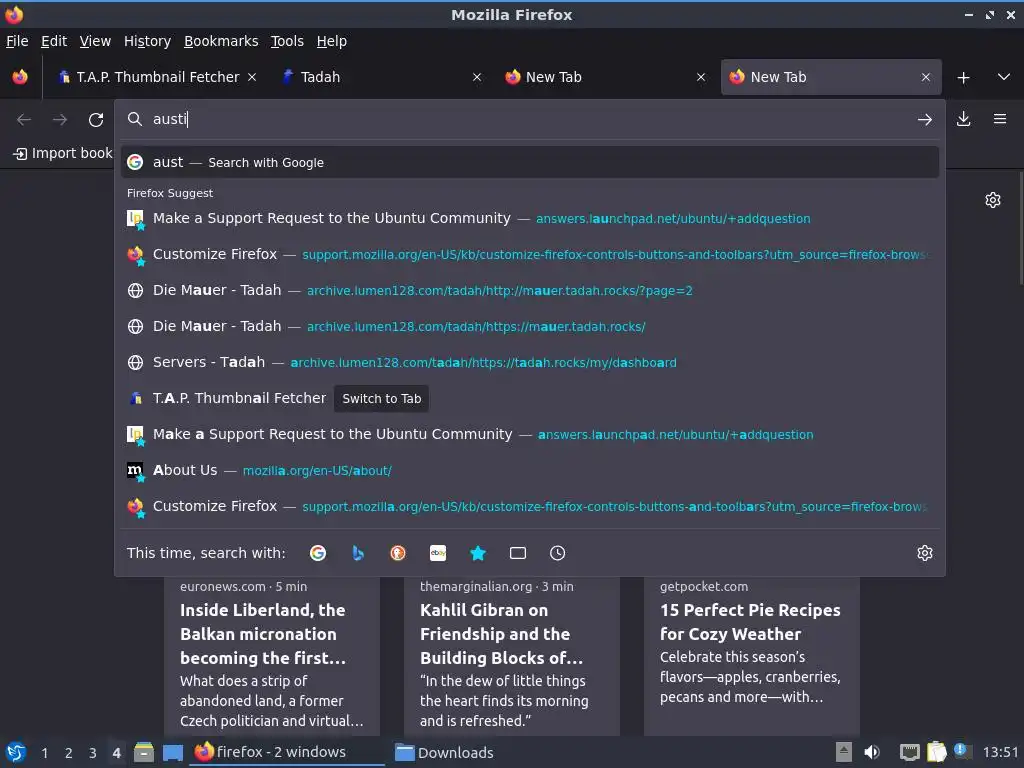This screenshot has height=768, width=1024.
Task: Open Kahlil Gibran on Friendship article
Action: [x=511, y=656]
